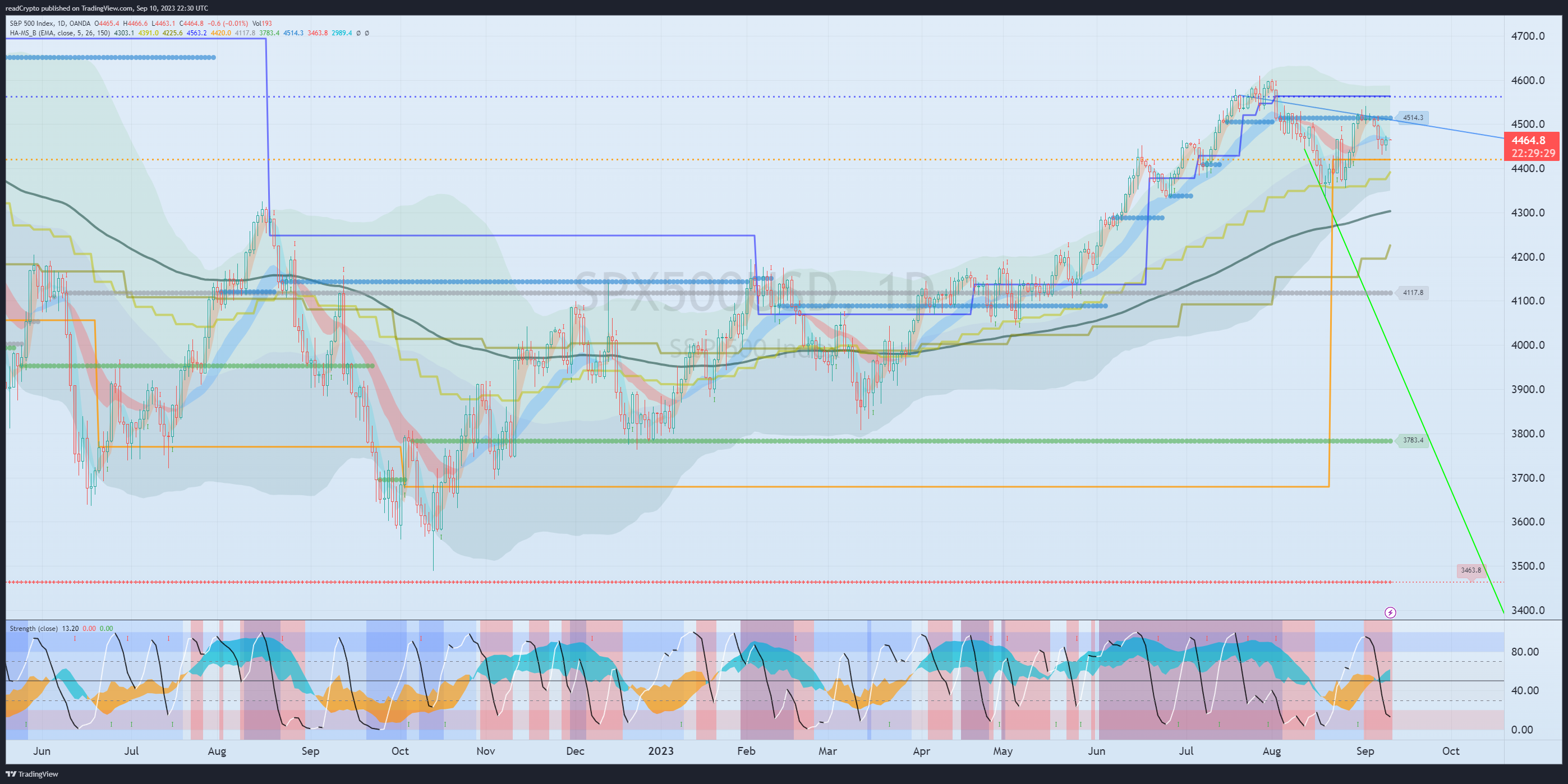
Task: Click the 3600.0 price axis label
Action: [x=1528, y=522]
